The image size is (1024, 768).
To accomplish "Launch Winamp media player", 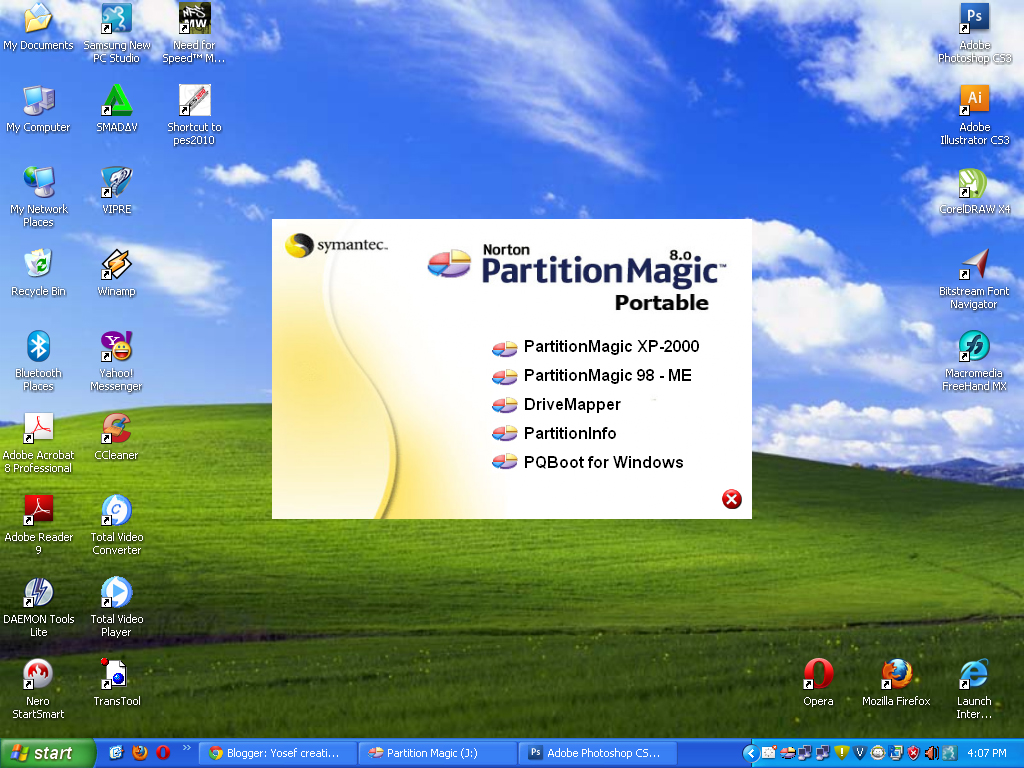I will point(115,266).
